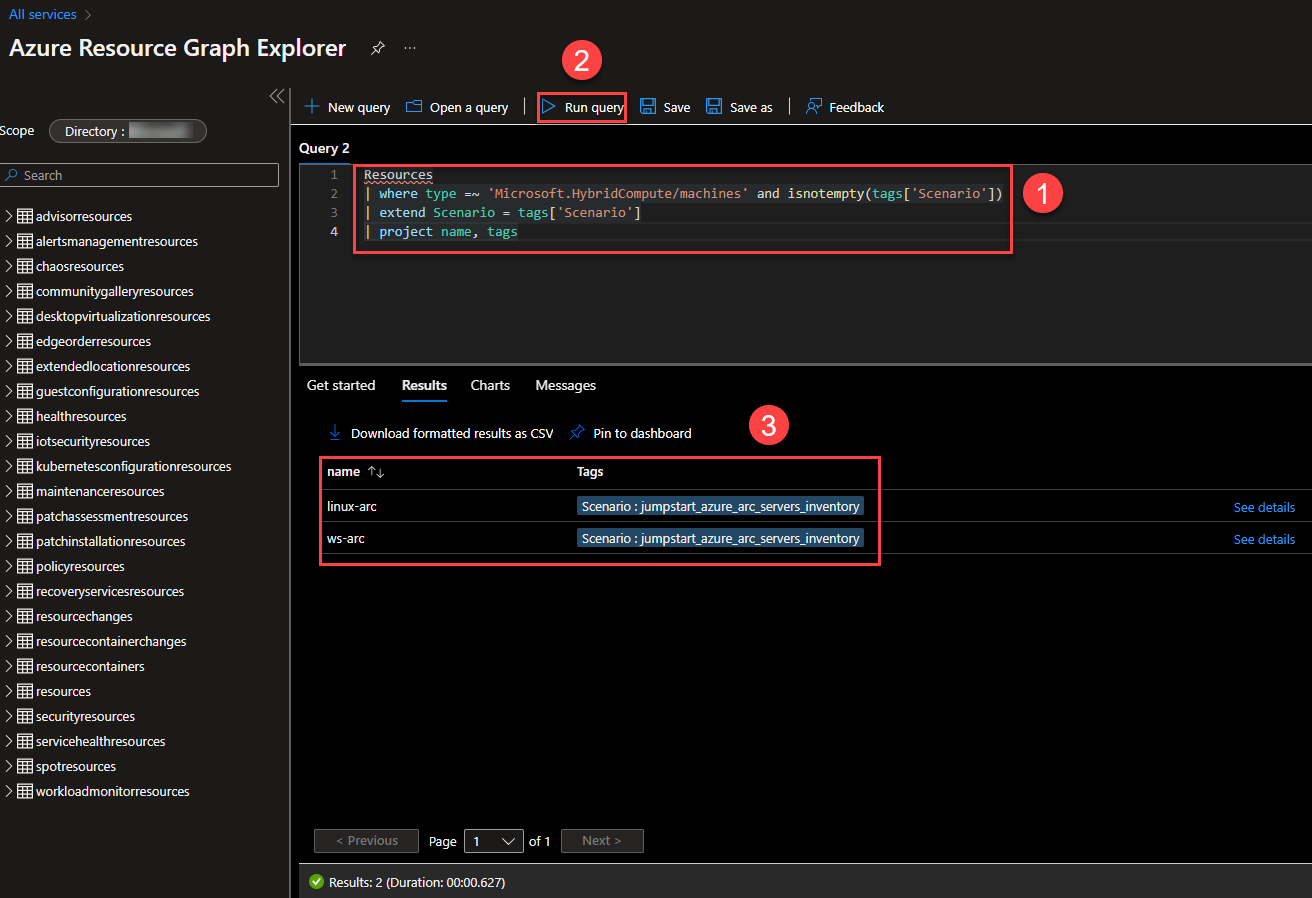Click the table icon for chaosresources
Screen dimensions: 1312x898
click(x=25, y=266)
